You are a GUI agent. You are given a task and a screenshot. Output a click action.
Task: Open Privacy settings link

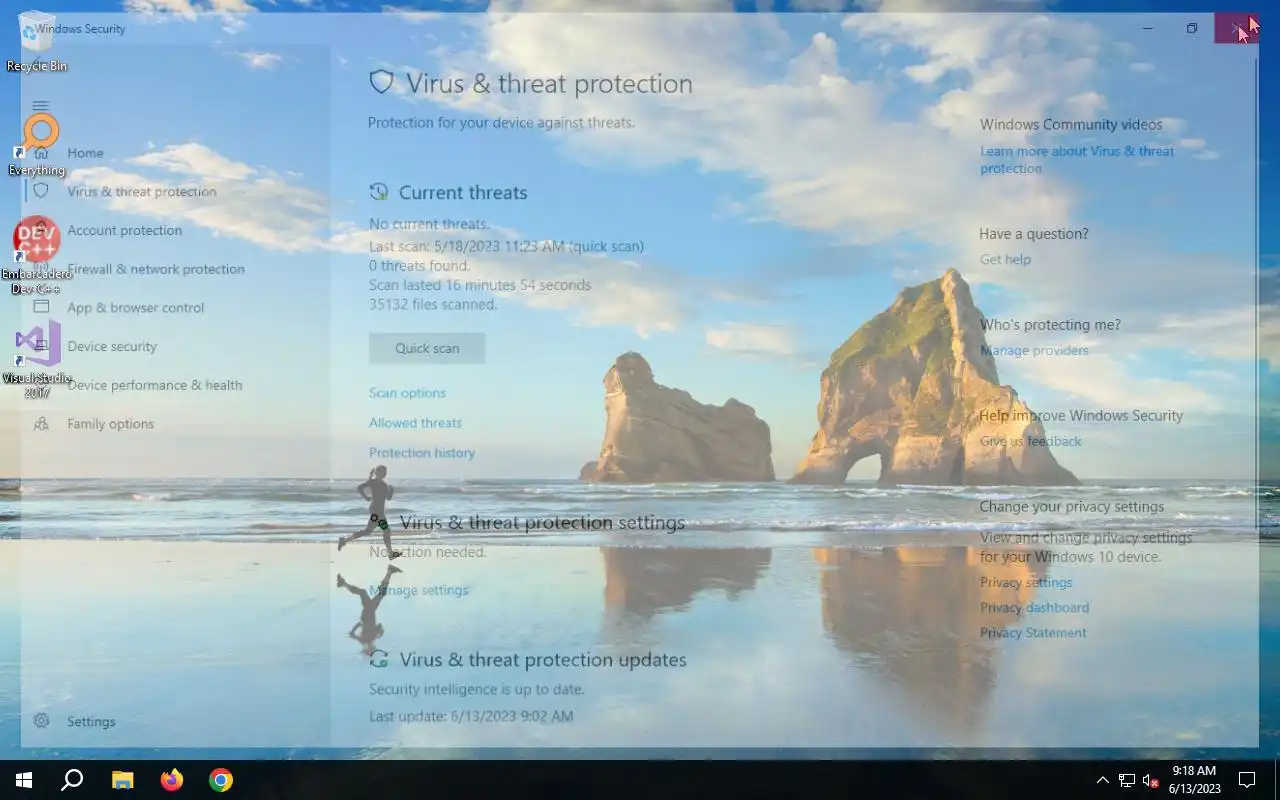point(1026,582)
